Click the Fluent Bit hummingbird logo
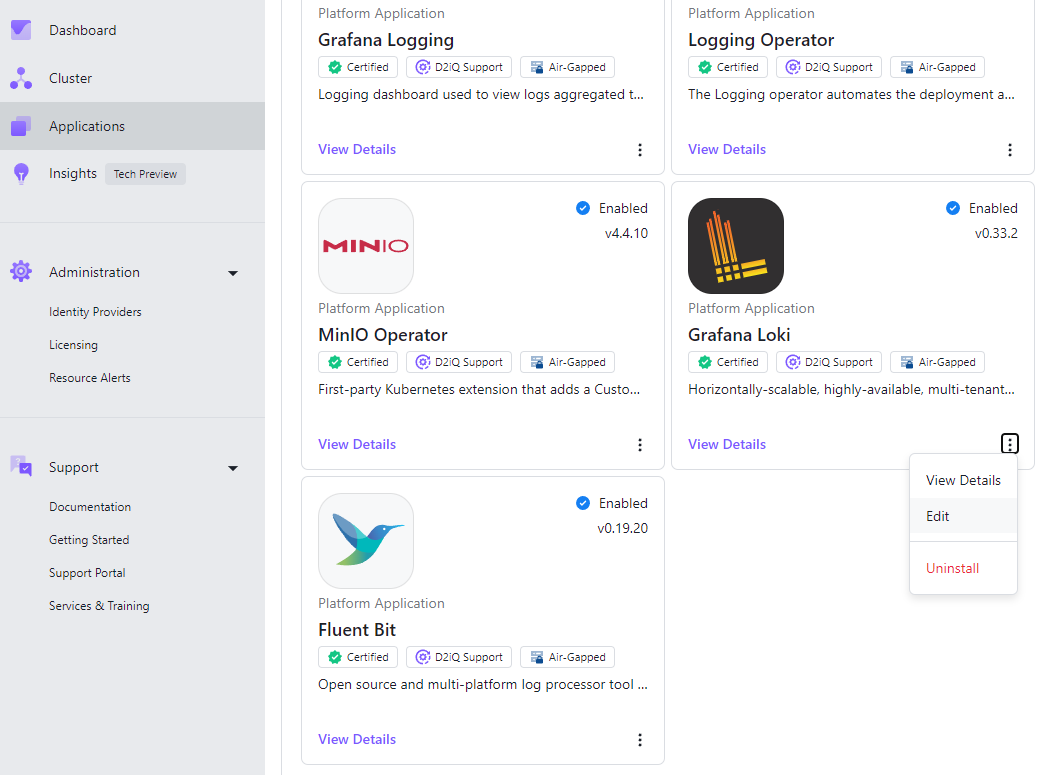1061x775 pixels. 366,541
